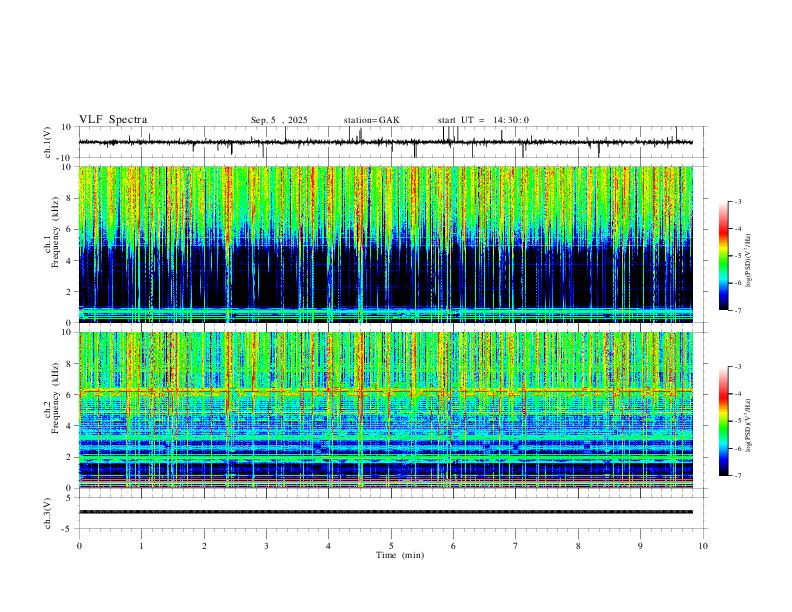Click the upper colorbar beside the ch.1 spectrogram
The width and height of the screenshot is (792, 612).
724,256
